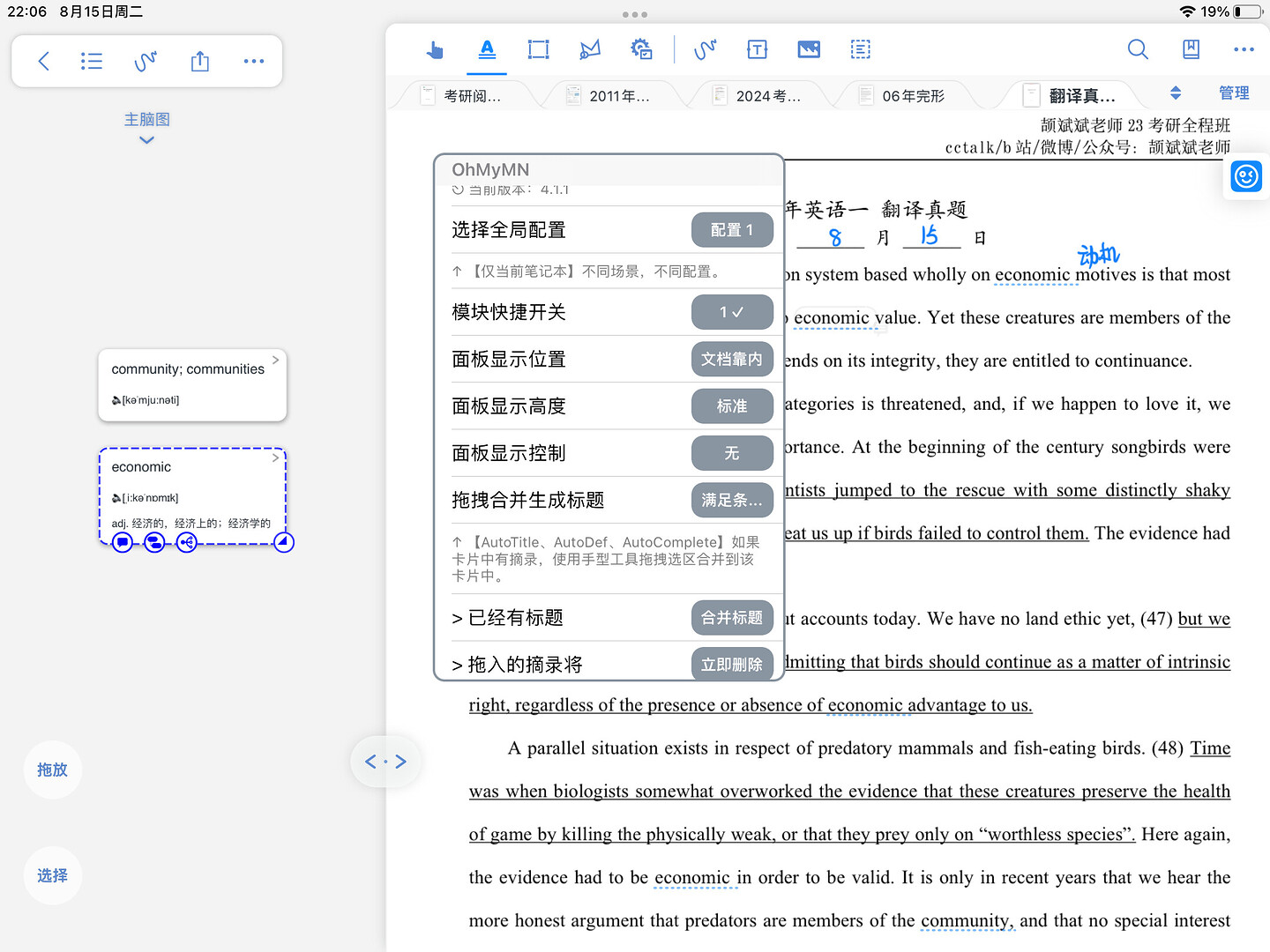1270x952 pixels.
Task: Tap underlined word economic before motives
Action: coord(1032,275)
